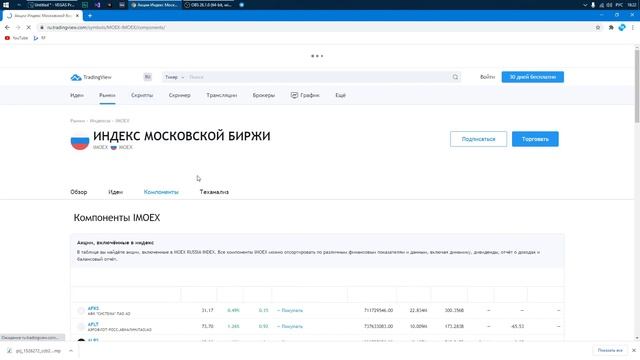Switch to the Компоненты tab
Screen dimensions: 640x360
pyautogui.click(x=161, y=192)
